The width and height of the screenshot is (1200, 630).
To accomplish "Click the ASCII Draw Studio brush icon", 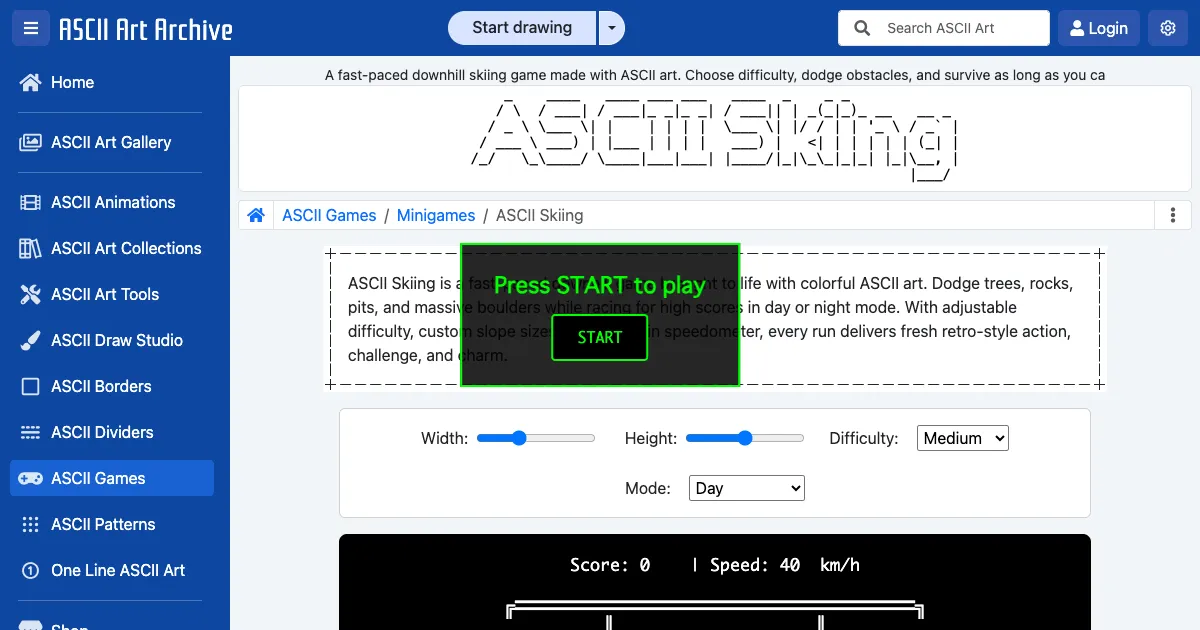I will click(x=31, y=341).
